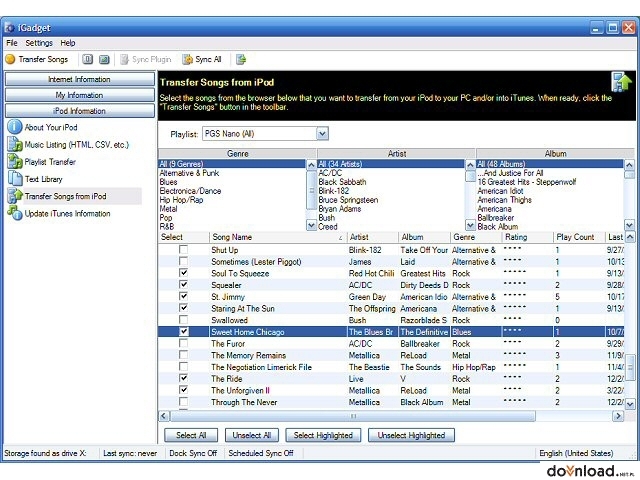Select Bruce Springsteen in Artist list
Viewport: 640px width, 480px height.
click(x=348, y=200)
